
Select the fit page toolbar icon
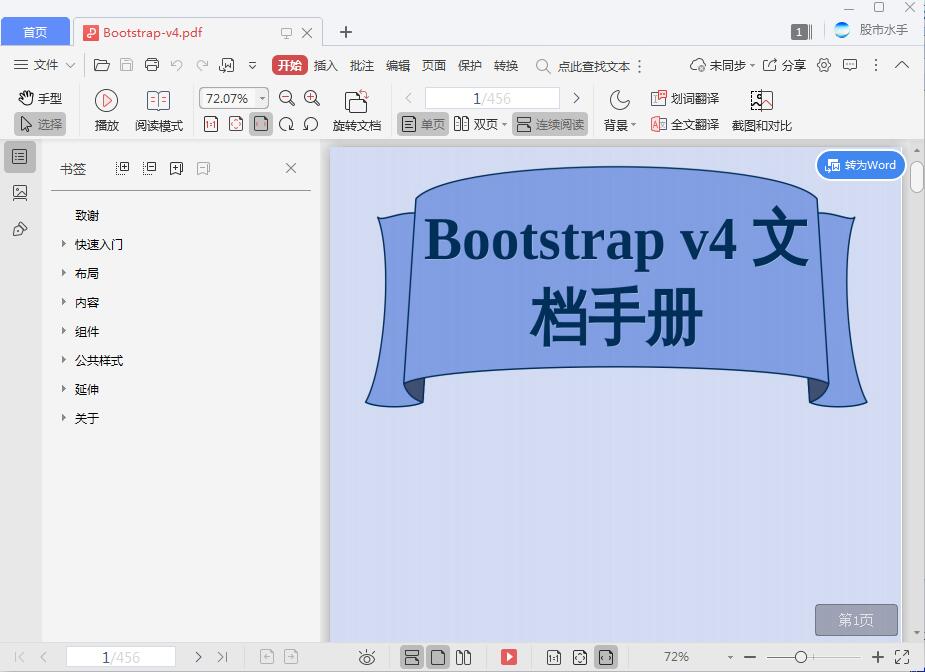pyautogui.click(x=236, y=124)
